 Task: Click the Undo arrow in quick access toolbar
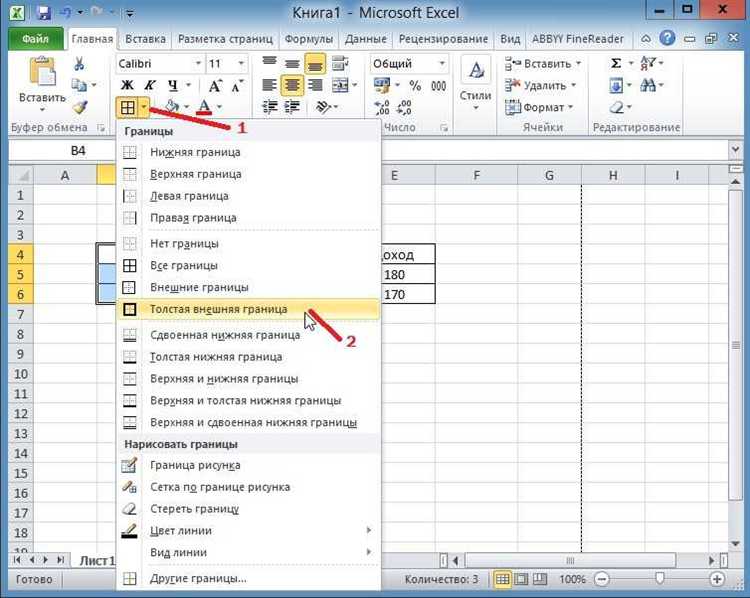[x=66, y=12]
